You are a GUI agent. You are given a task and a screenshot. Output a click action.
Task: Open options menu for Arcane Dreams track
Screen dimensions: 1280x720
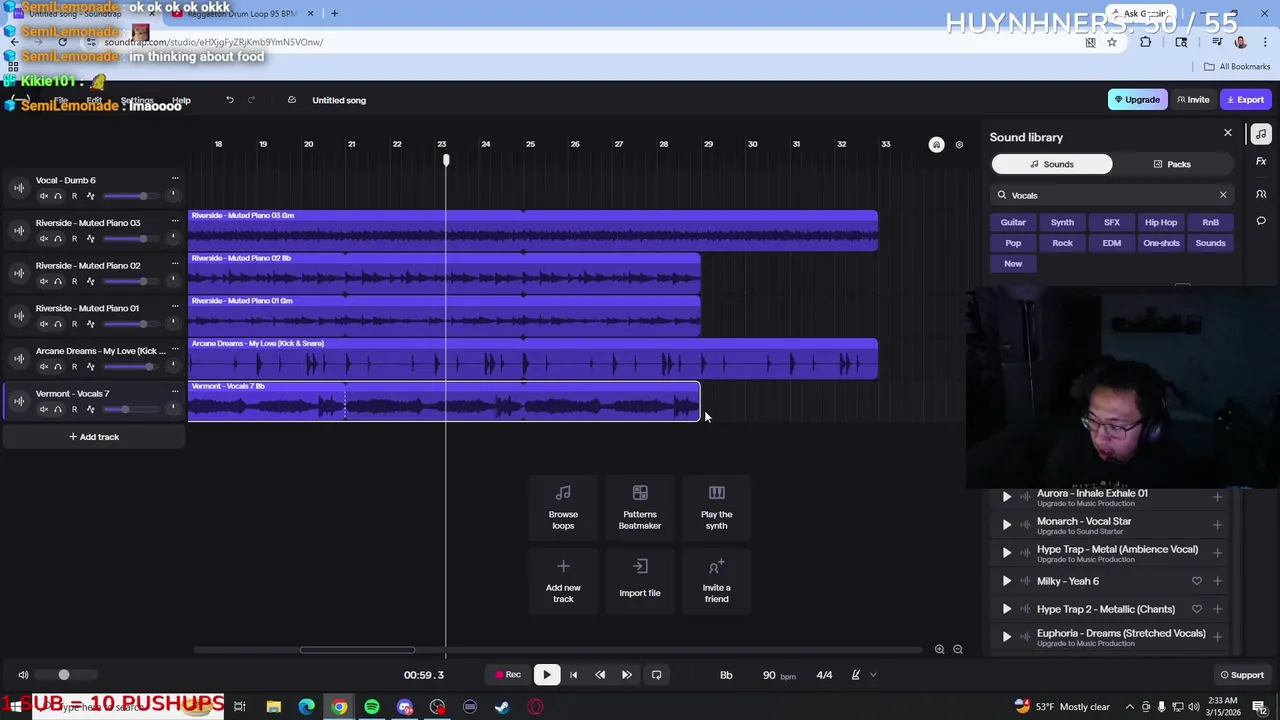175,350
